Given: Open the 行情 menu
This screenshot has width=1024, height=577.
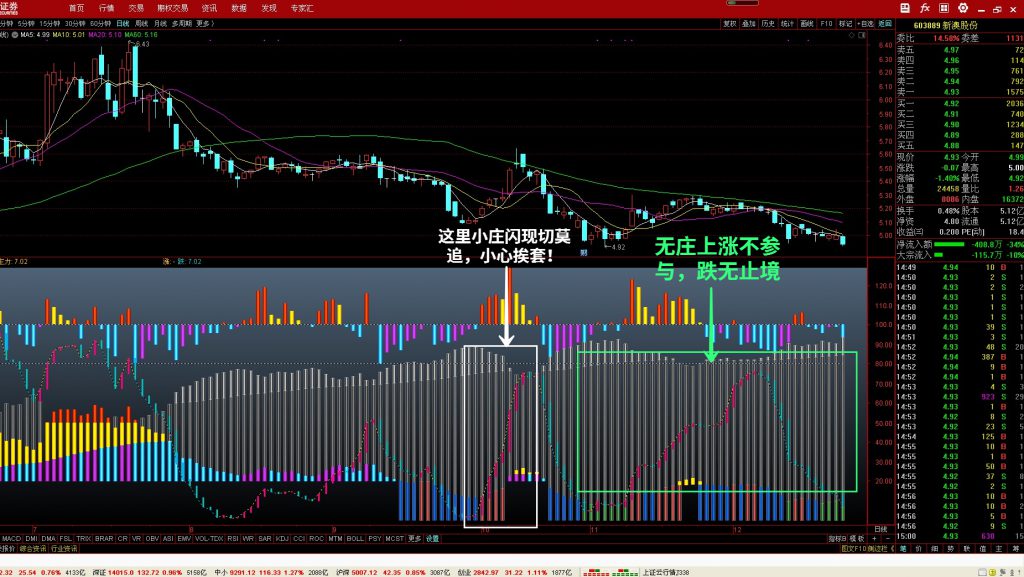Looking at the screenshot, I should point(106,7).
